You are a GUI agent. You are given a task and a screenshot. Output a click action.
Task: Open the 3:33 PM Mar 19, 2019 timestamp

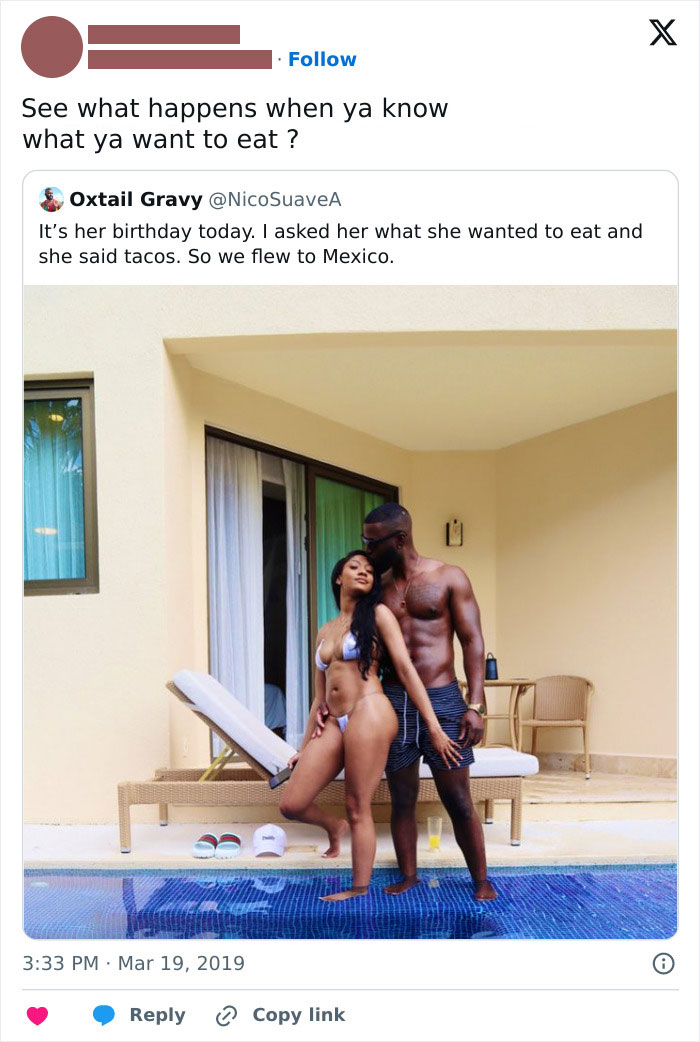[134, 963]
